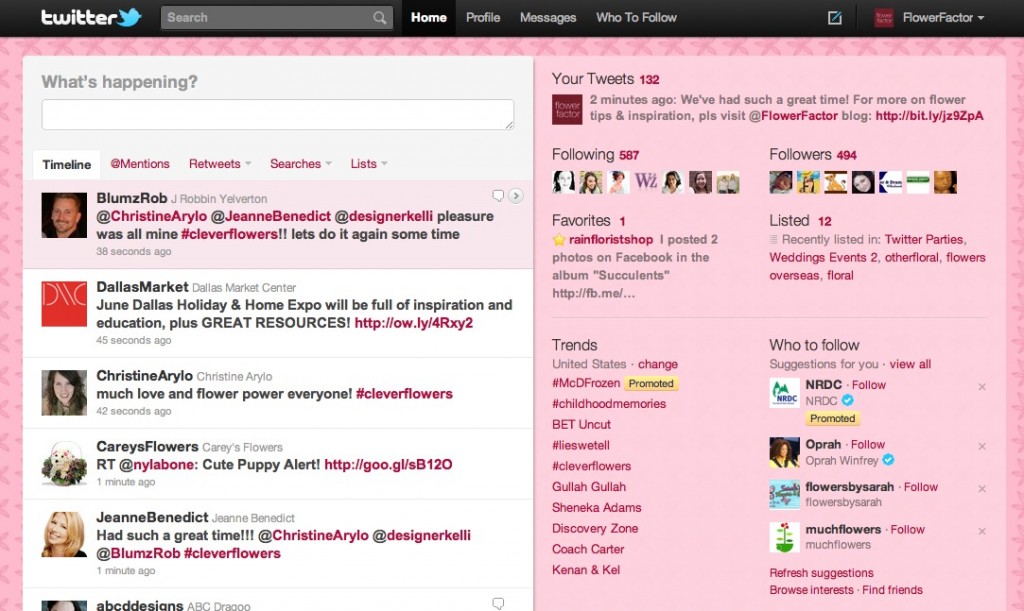Open tweet details arrow on BlumzRob tweet

[516, 196]
